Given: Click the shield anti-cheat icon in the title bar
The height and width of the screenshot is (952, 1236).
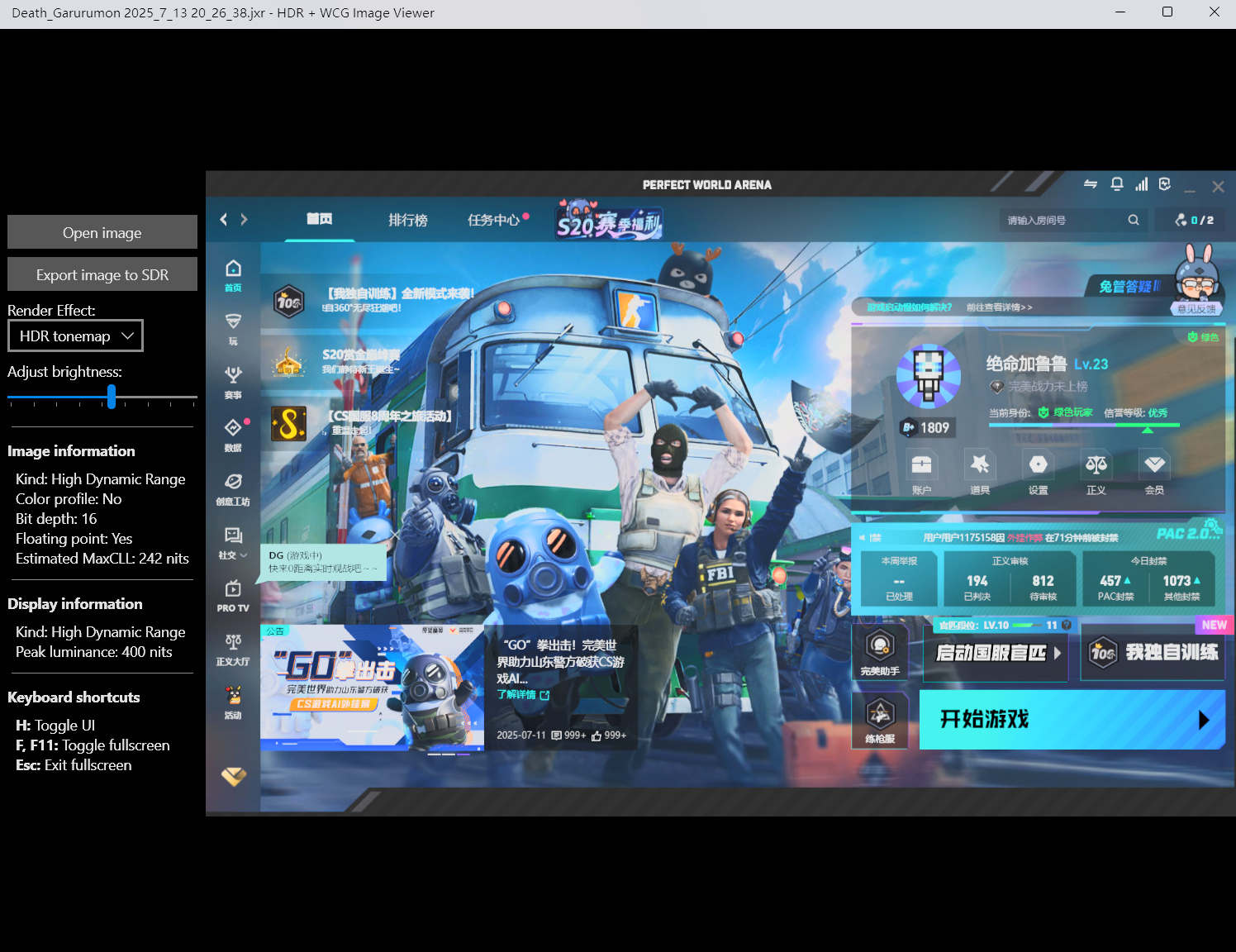Looking at the screenshot, I should [1165, 184].
